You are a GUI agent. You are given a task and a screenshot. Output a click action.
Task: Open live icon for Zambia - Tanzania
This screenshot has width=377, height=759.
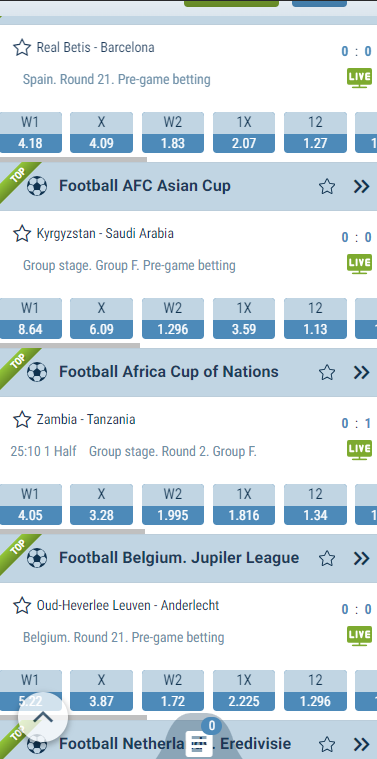tap(360, 450)
